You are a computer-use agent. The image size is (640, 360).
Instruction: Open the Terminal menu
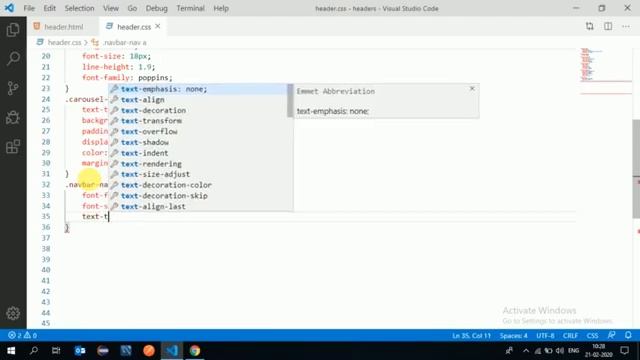click(x=191, y=8)
